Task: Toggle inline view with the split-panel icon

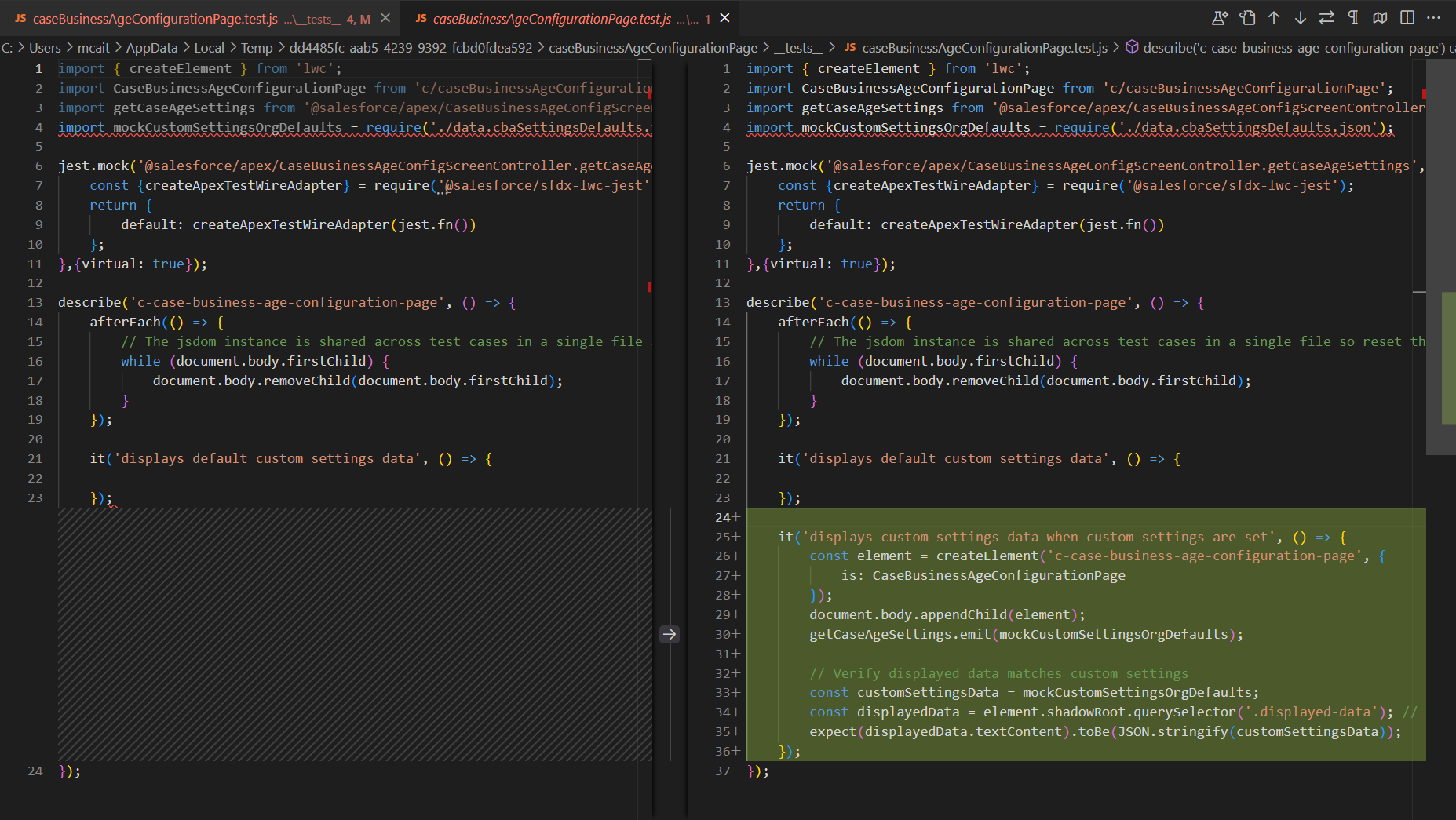Action: tap(1407, 18)
